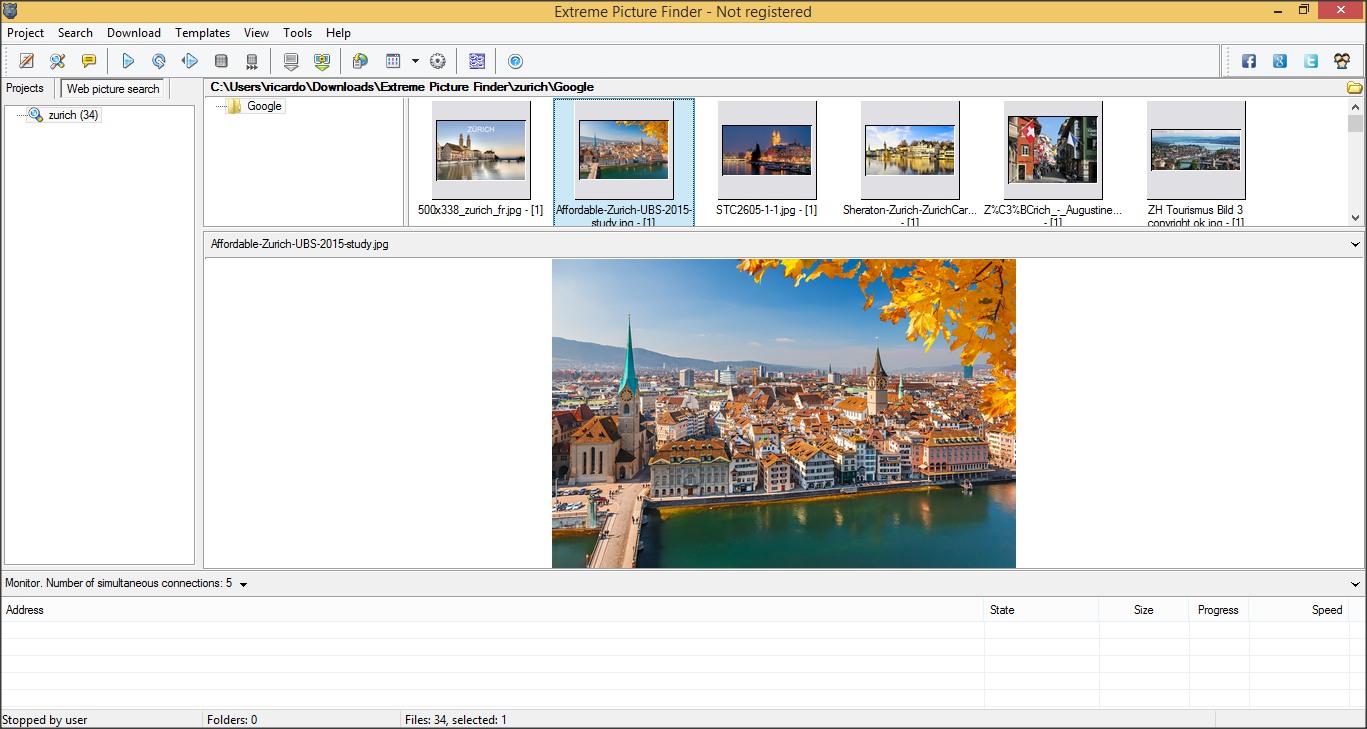This screenshot has height=729, width=1367.
Task: Open the destination folder icon beside path
Action: point(1355,87)
